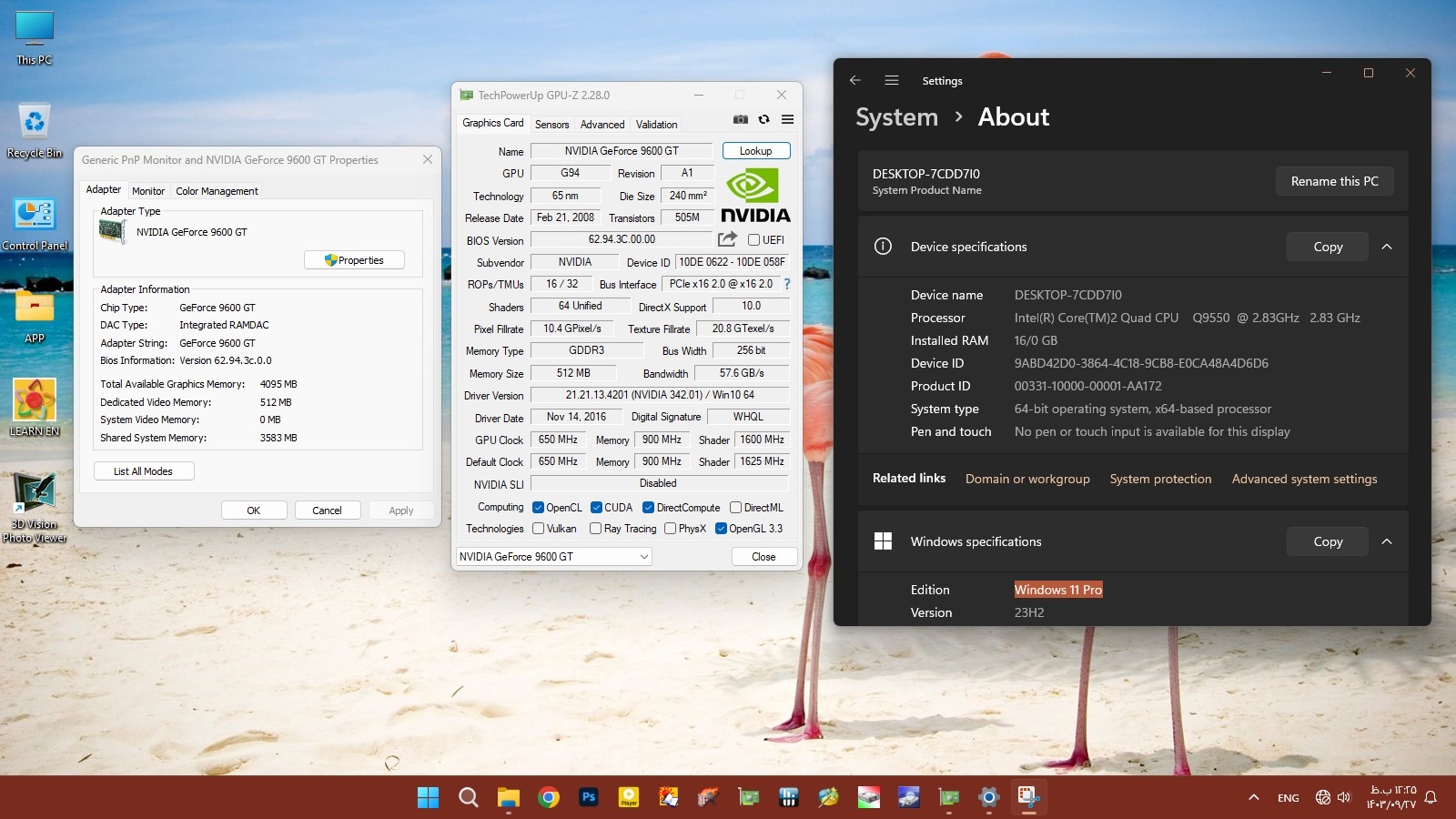Click the BIOS export share icon
This screenshot has height=819, width=1456.
click(727, 239)
